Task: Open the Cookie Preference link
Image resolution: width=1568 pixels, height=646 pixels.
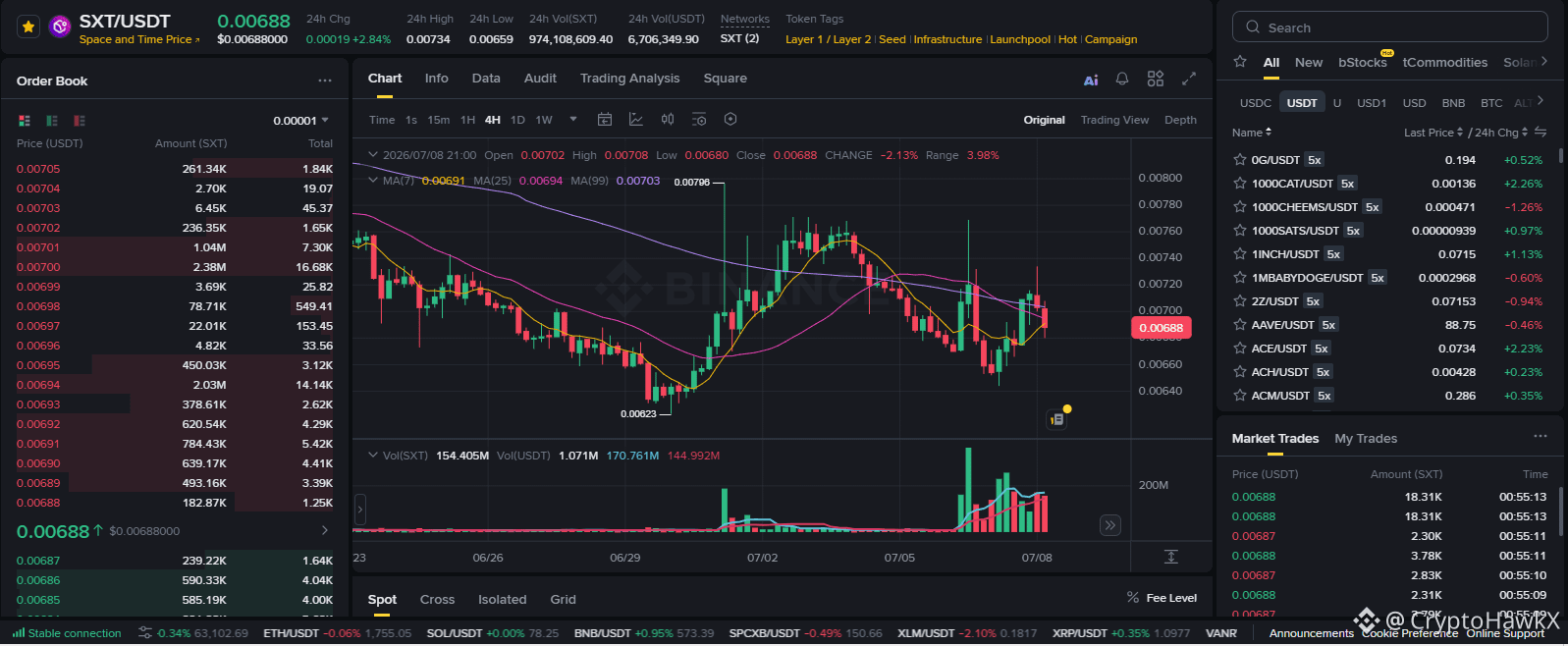Action: pos(1410,633)
